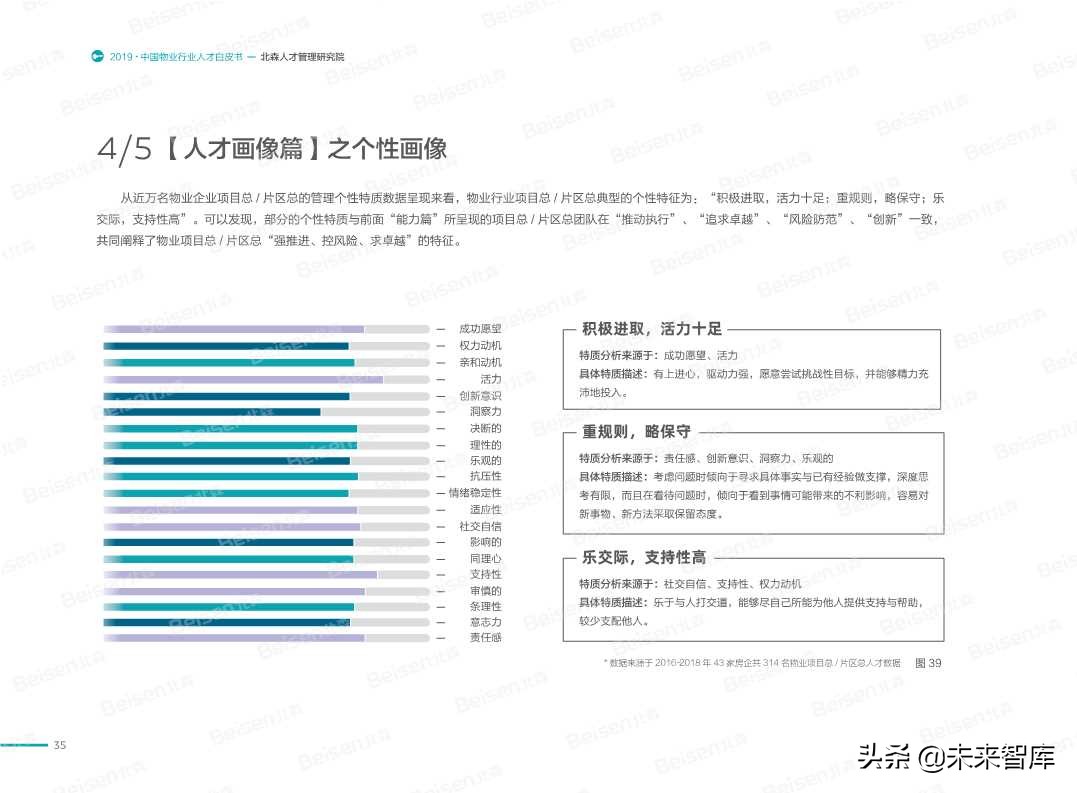Click the 图39 figure caption
Image resolution: width=1077 pixels, height=793 pixels.
coord(925,663)
